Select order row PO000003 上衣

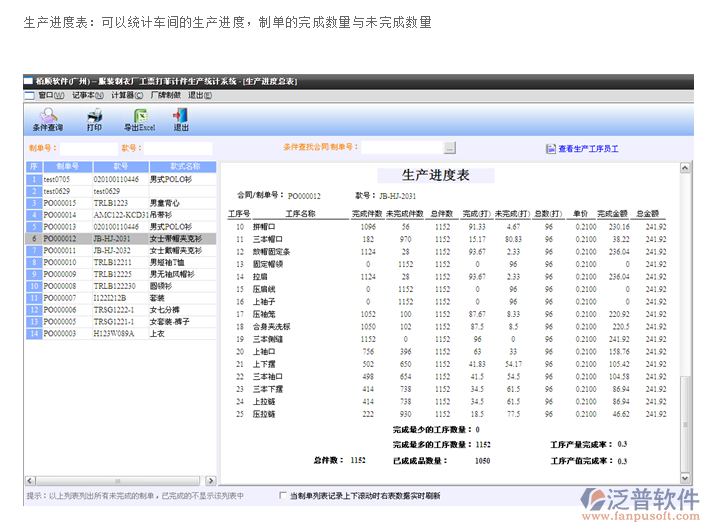point(60,334)
